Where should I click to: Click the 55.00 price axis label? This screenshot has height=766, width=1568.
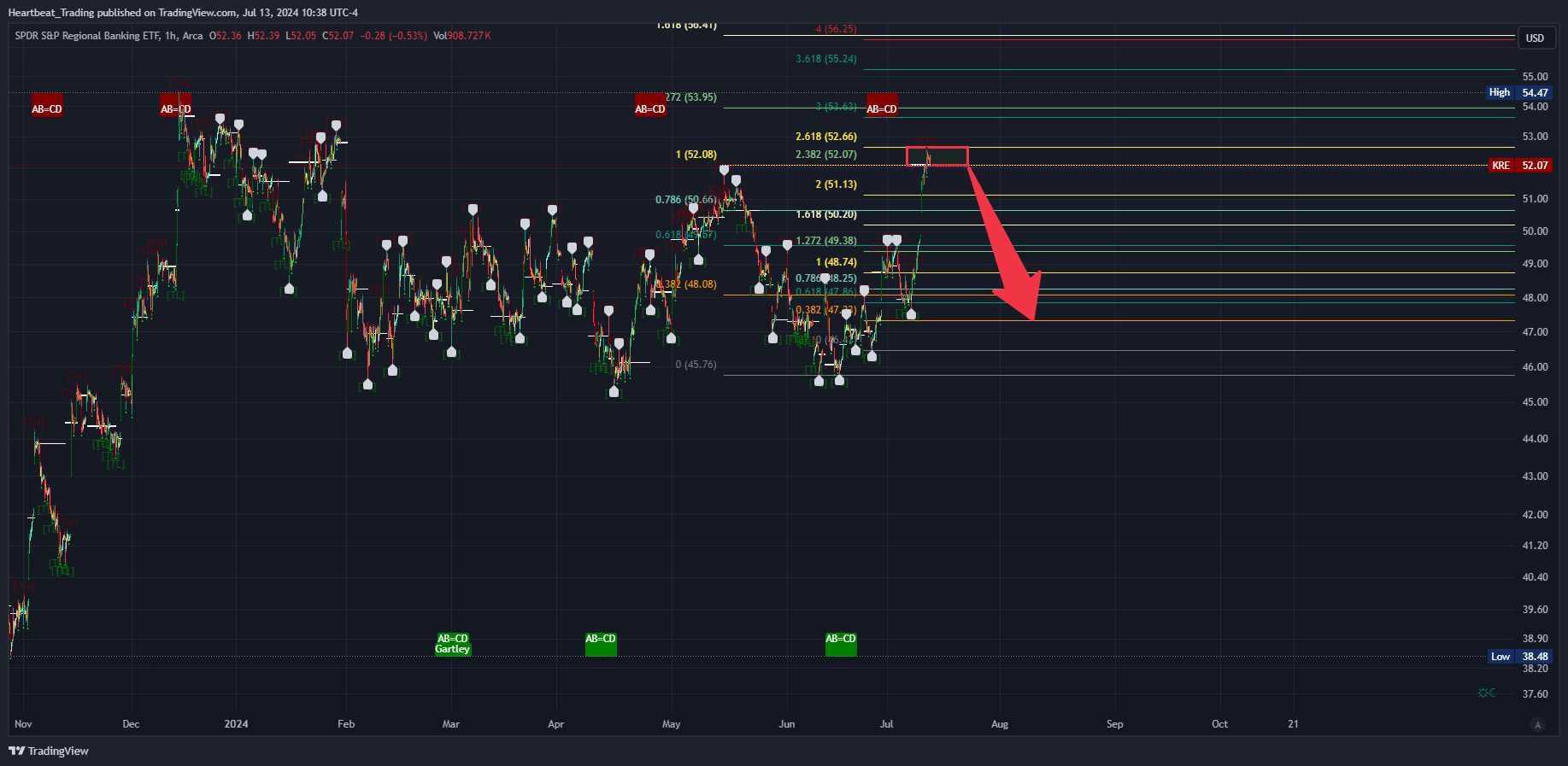coord(1536,77)
